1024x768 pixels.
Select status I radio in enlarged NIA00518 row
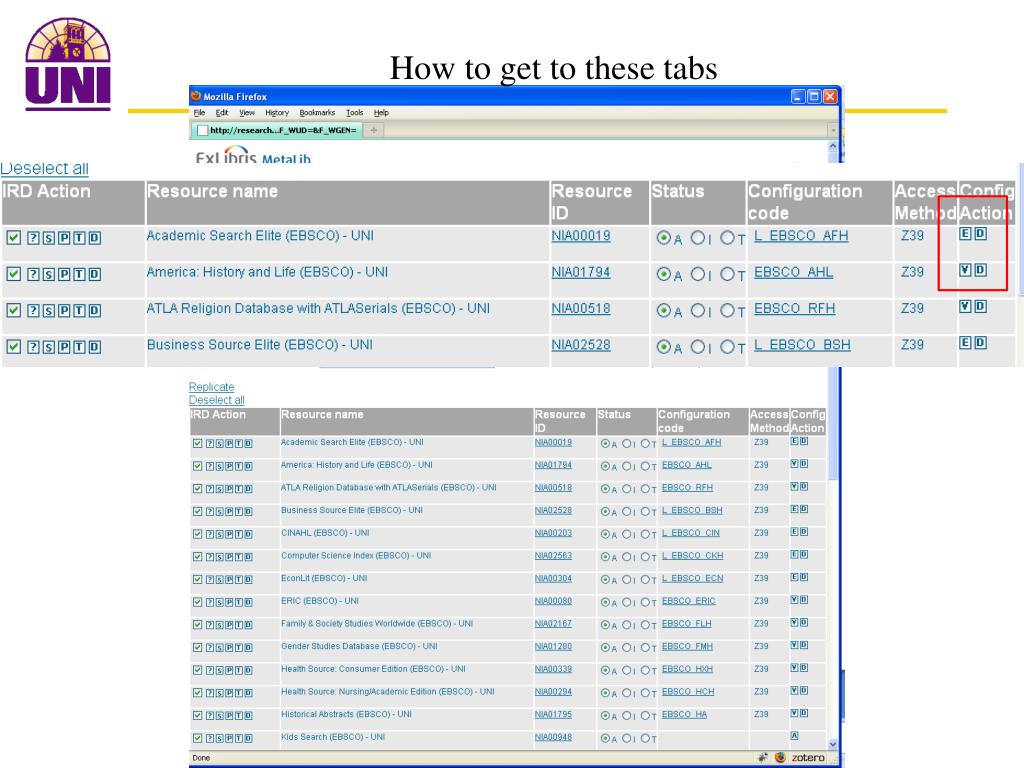pyautogui.click(x=697, y=310)
